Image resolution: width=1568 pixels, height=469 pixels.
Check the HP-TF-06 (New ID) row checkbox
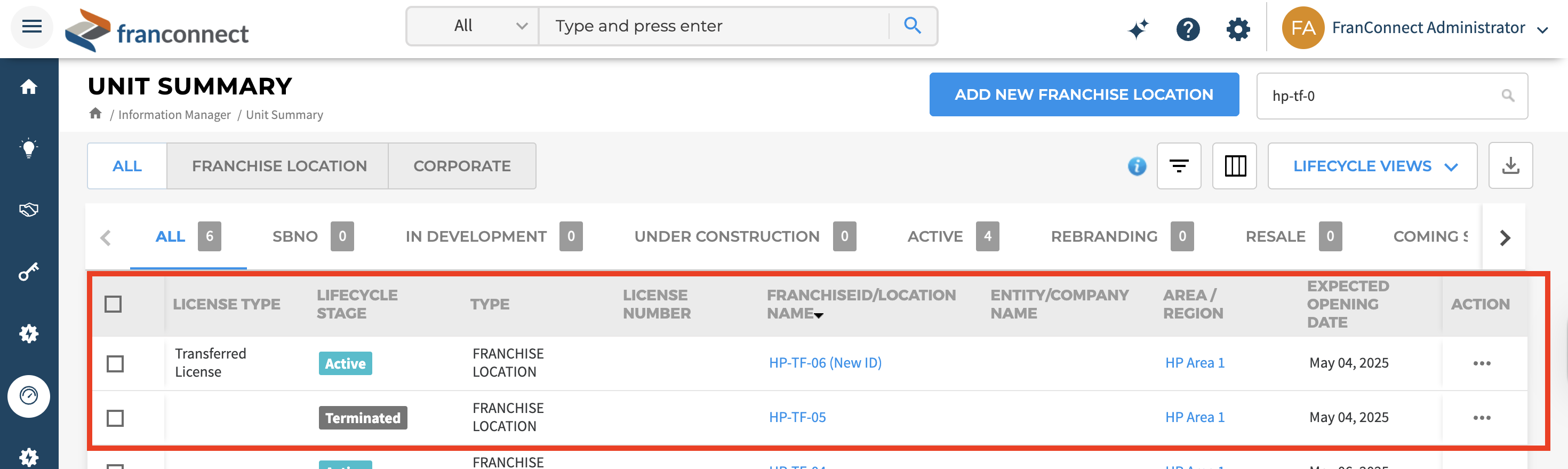click(115, 364)
